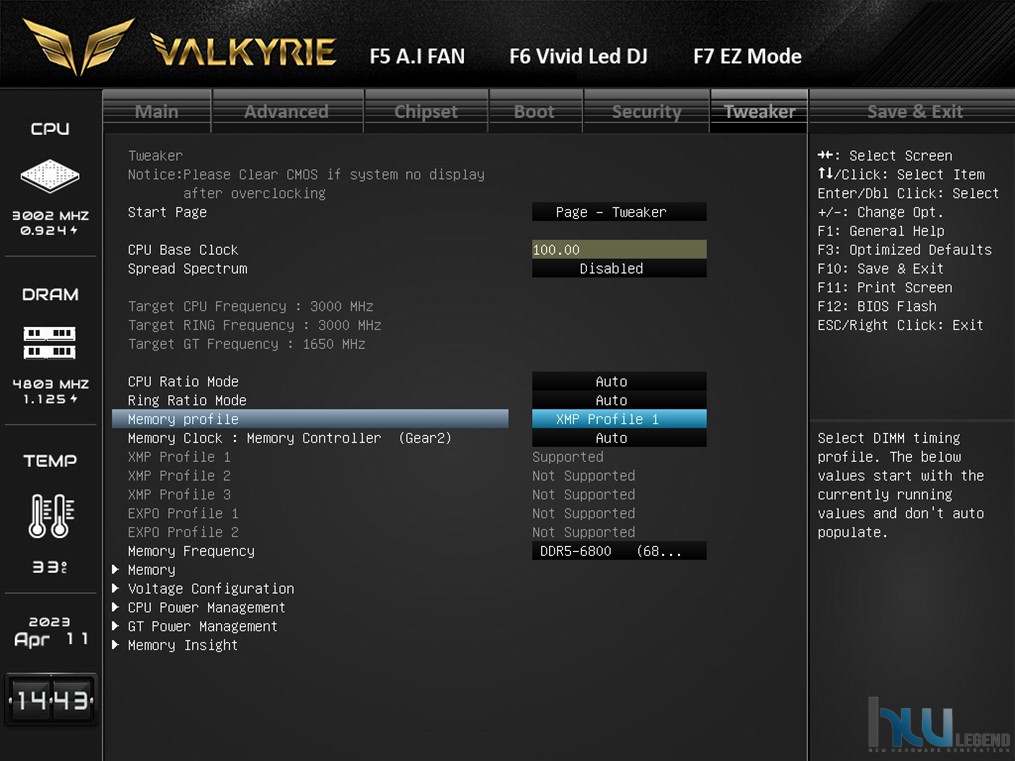
Task: Select the Spread Spectrum label
Action: click(x=187, y=269)
